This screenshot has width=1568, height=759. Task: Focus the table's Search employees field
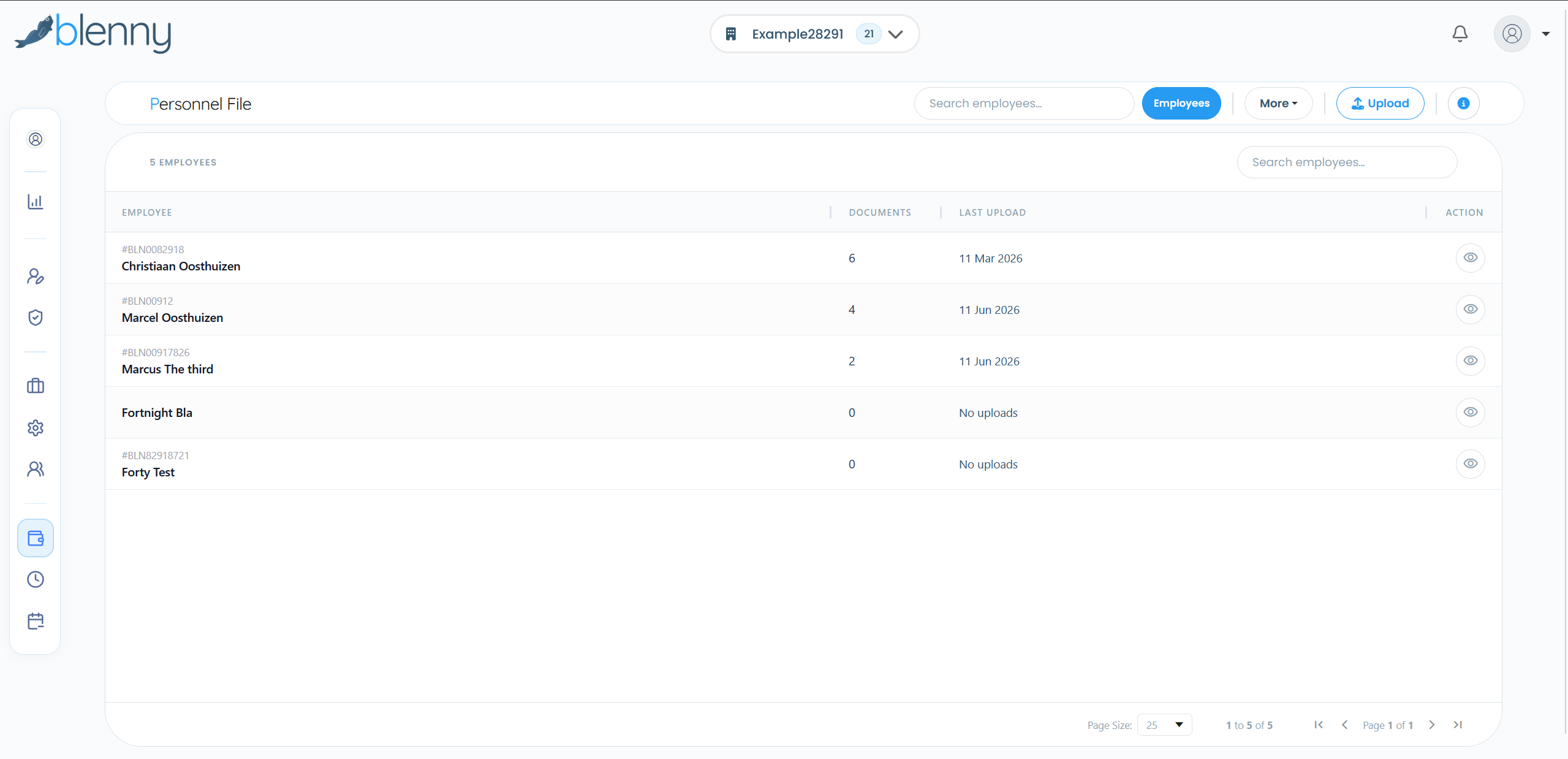tap(1346, 162)
